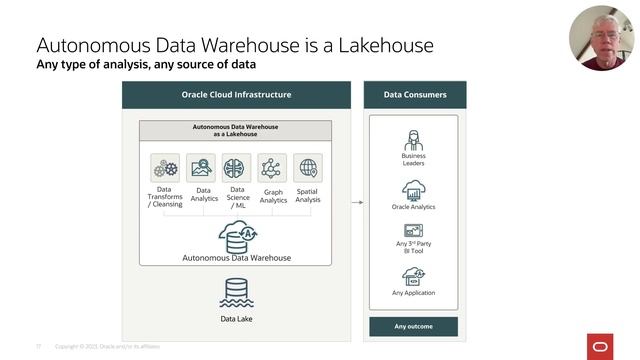
Task: Click the Data Consumers header
Action: (x=415, y=95)
